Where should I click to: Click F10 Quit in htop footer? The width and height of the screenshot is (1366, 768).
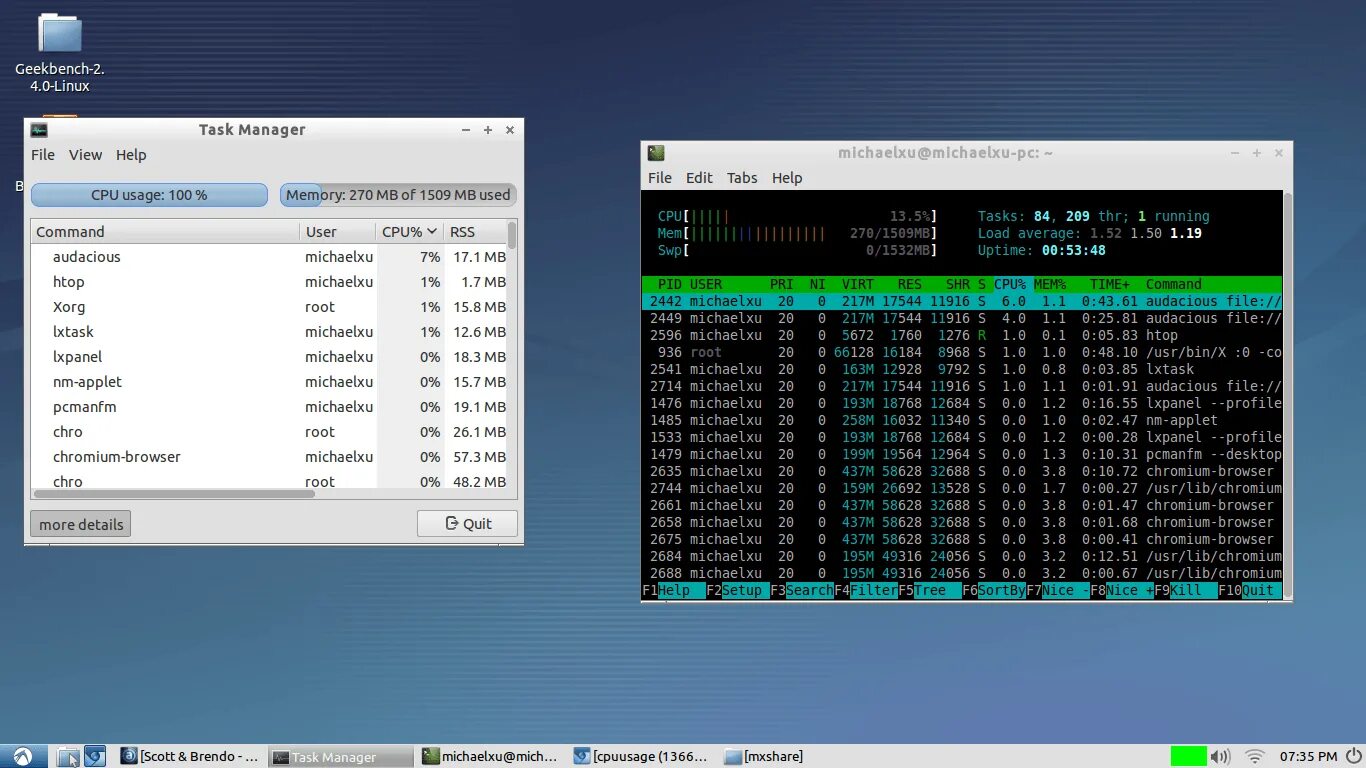coord(1250,590)
